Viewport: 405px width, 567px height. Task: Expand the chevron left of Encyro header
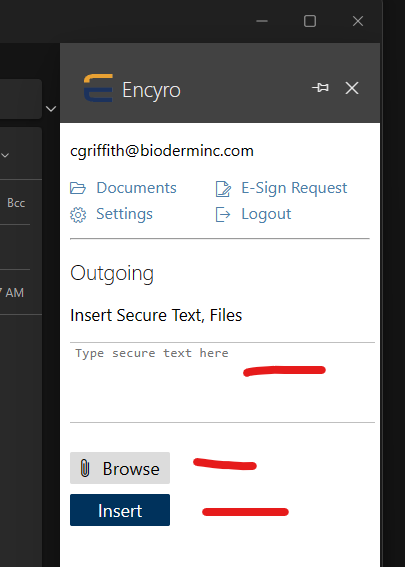[x=51, y=108]
